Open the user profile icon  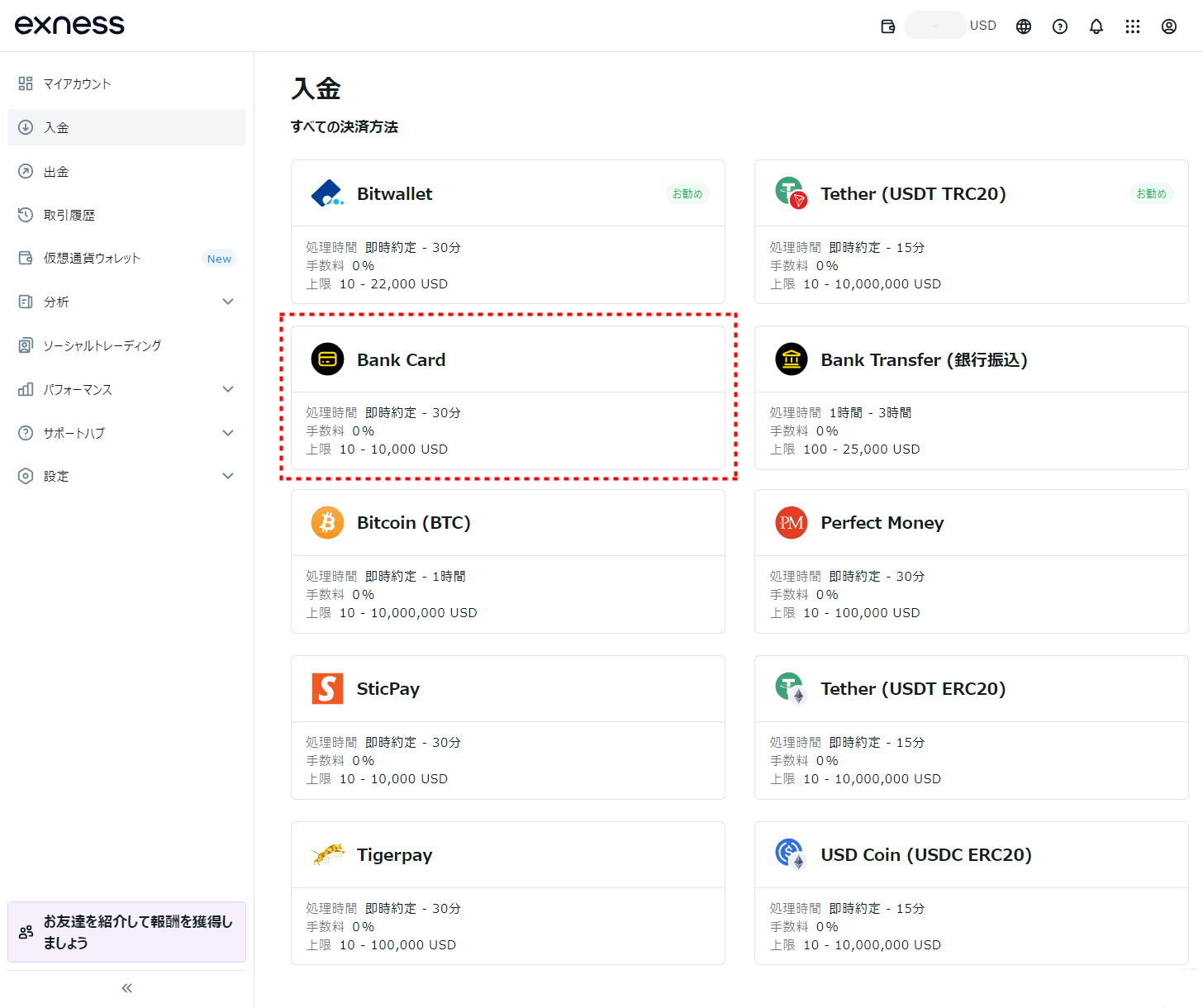click(x=1169, y=26)
